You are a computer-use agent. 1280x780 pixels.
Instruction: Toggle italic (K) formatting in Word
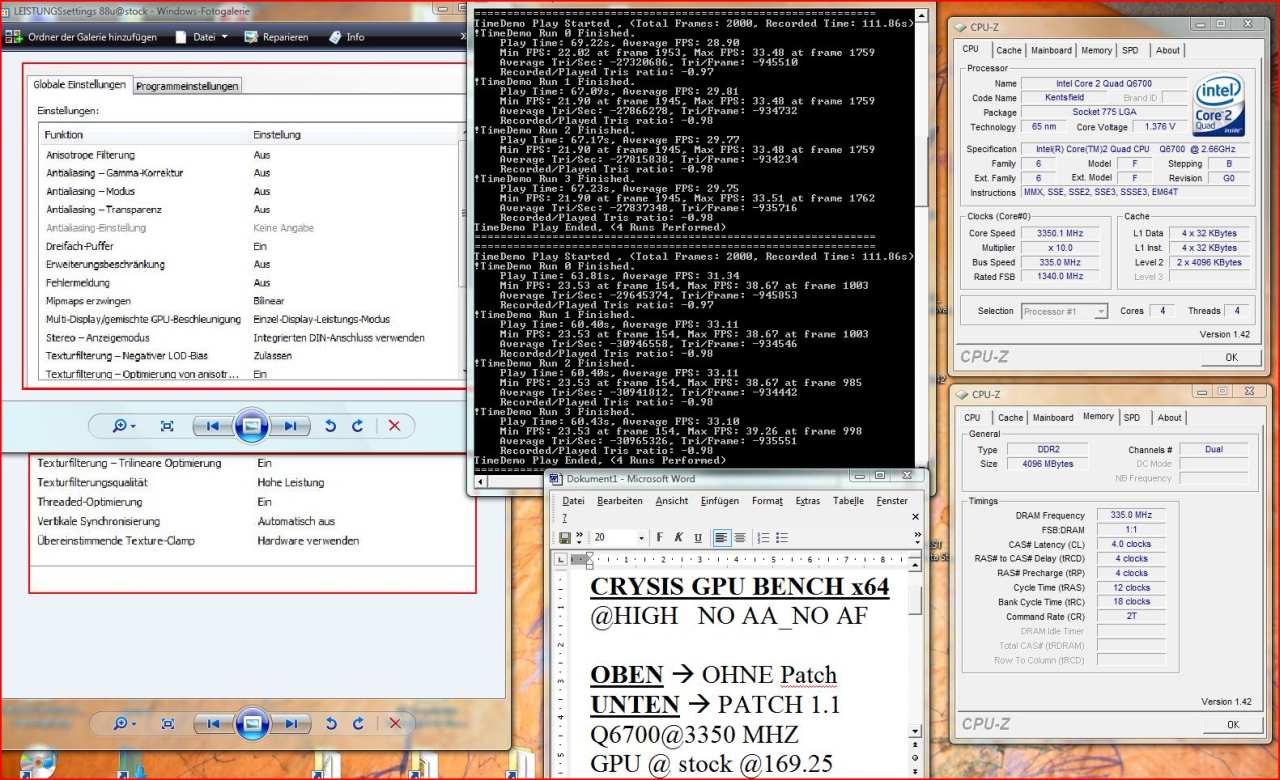pos(679,538)
